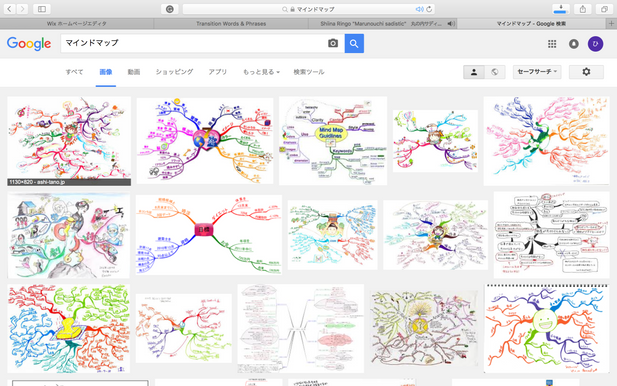Open the gray outline diagram with pink cloud thumbnail
Image resolution: width=617 pixels, height=386 pixels.
click(x=301, y=329)
